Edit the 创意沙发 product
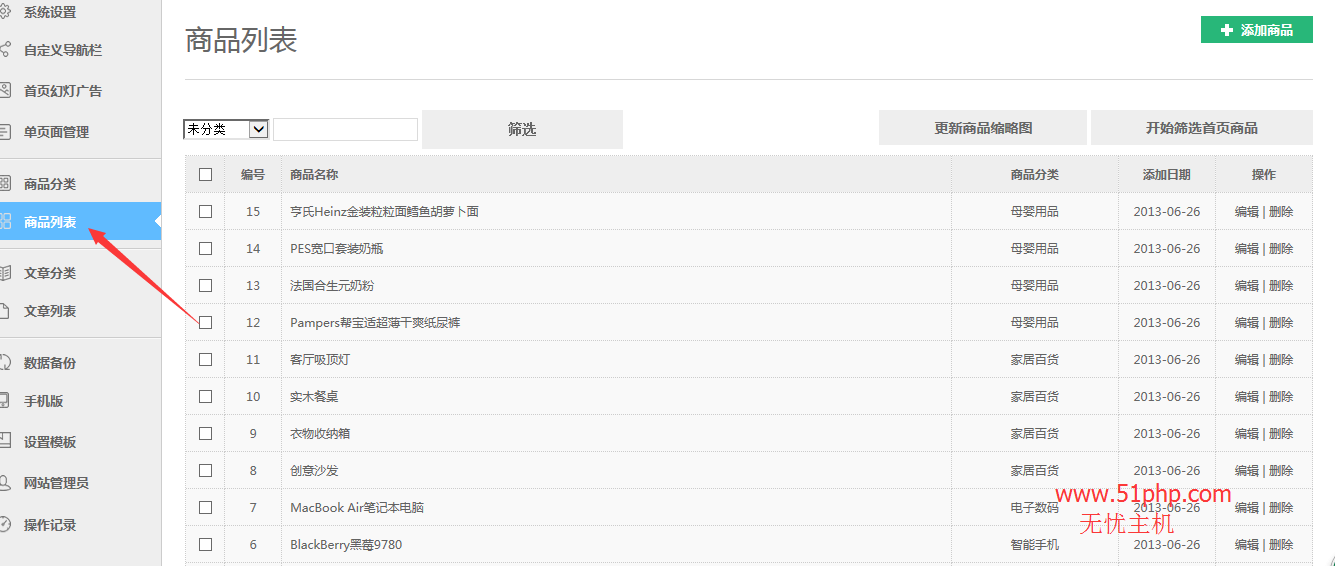The height and width of the screenshot is (566, 1335). pyautogui.click(x=1247, y=470)
